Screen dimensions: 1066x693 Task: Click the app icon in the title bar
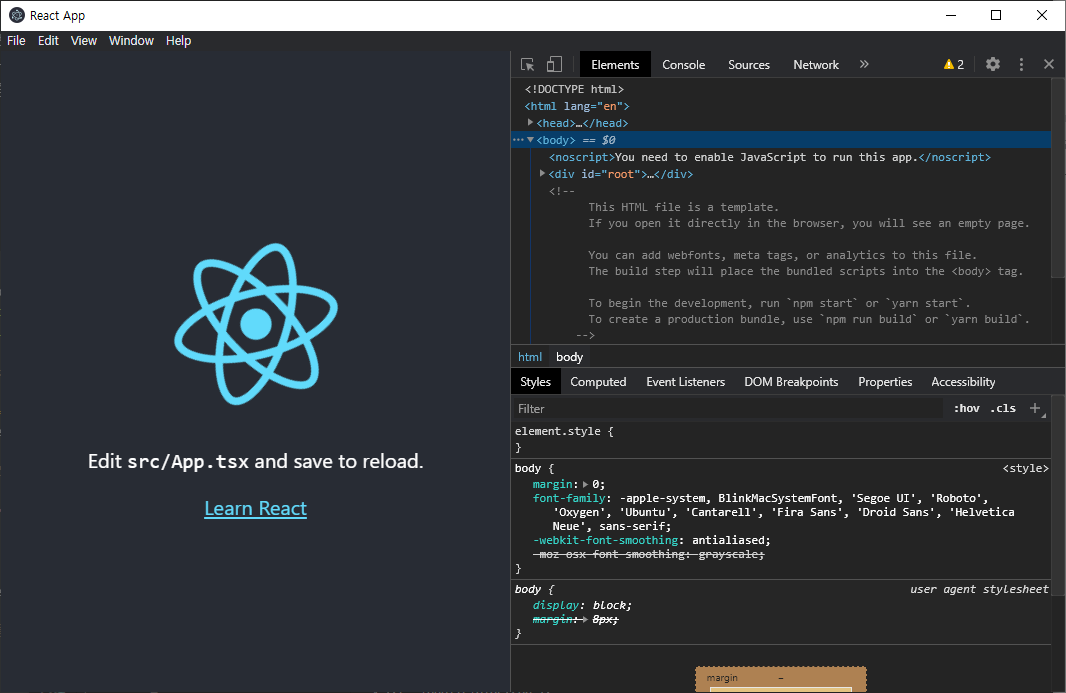tap(16, 15)
